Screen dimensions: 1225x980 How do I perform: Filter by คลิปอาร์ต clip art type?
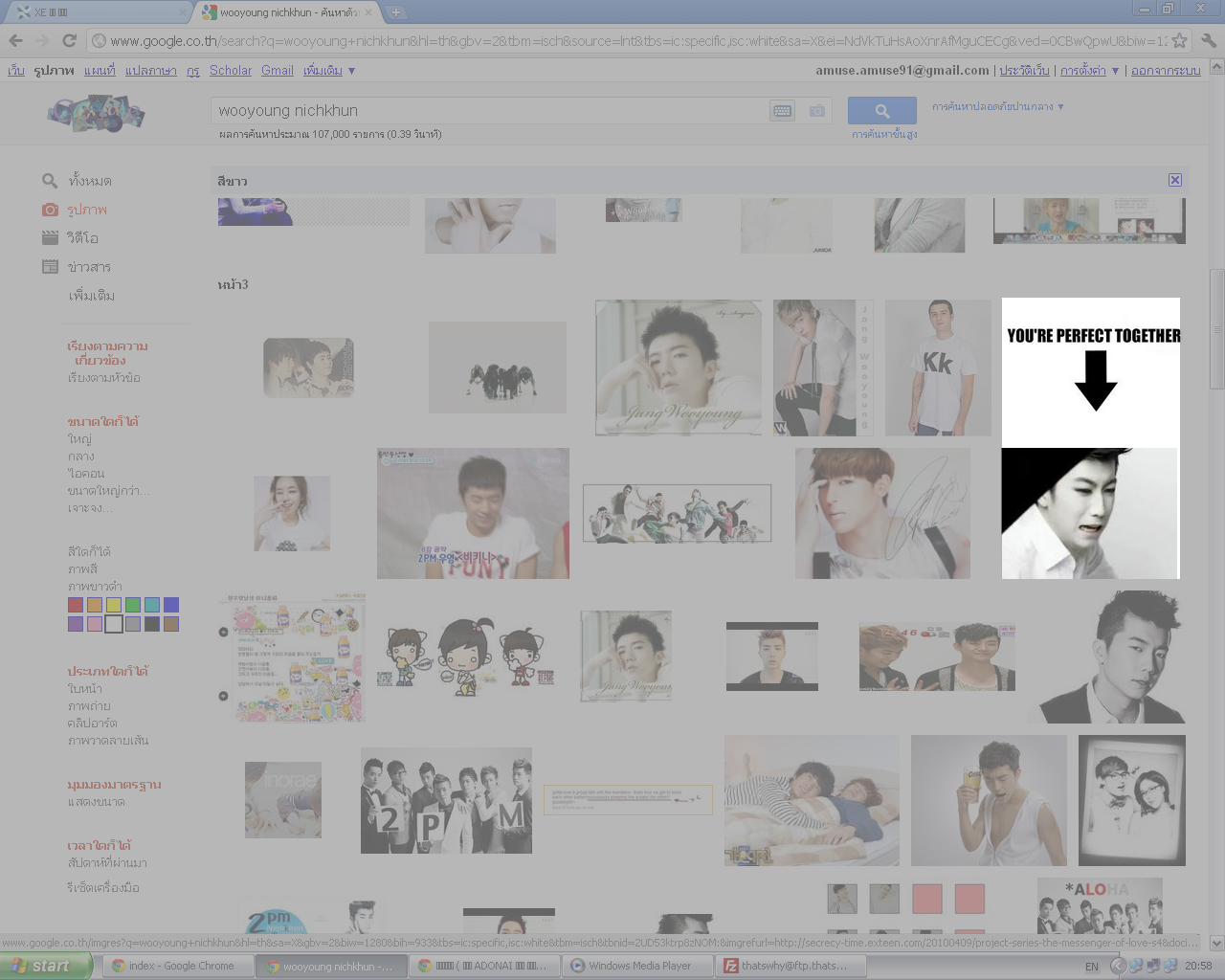pyautogui.click(x=92, y=724)
